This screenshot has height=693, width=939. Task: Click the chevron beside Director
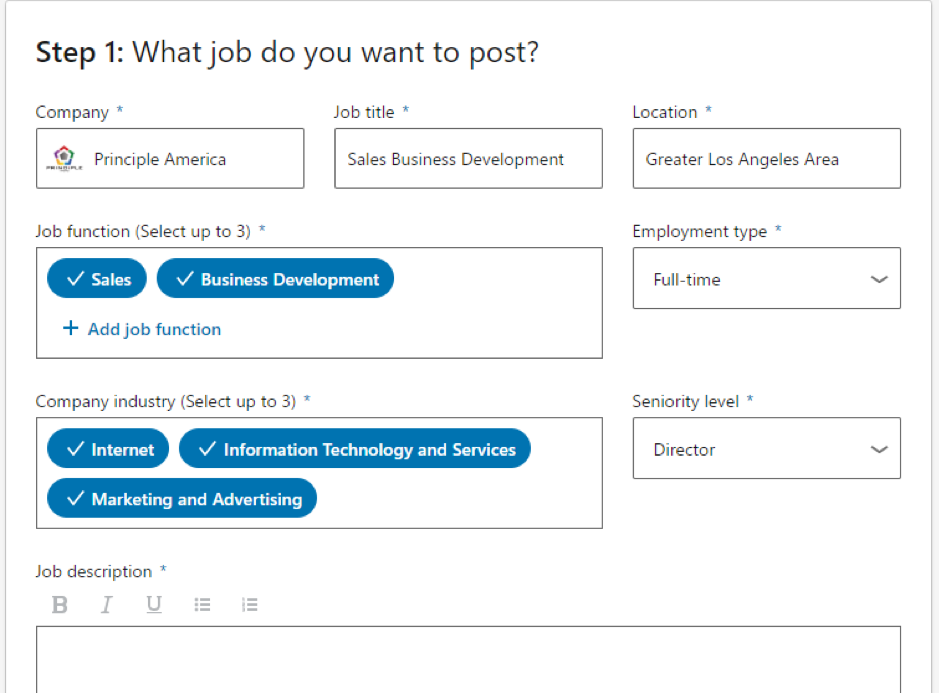879,450
